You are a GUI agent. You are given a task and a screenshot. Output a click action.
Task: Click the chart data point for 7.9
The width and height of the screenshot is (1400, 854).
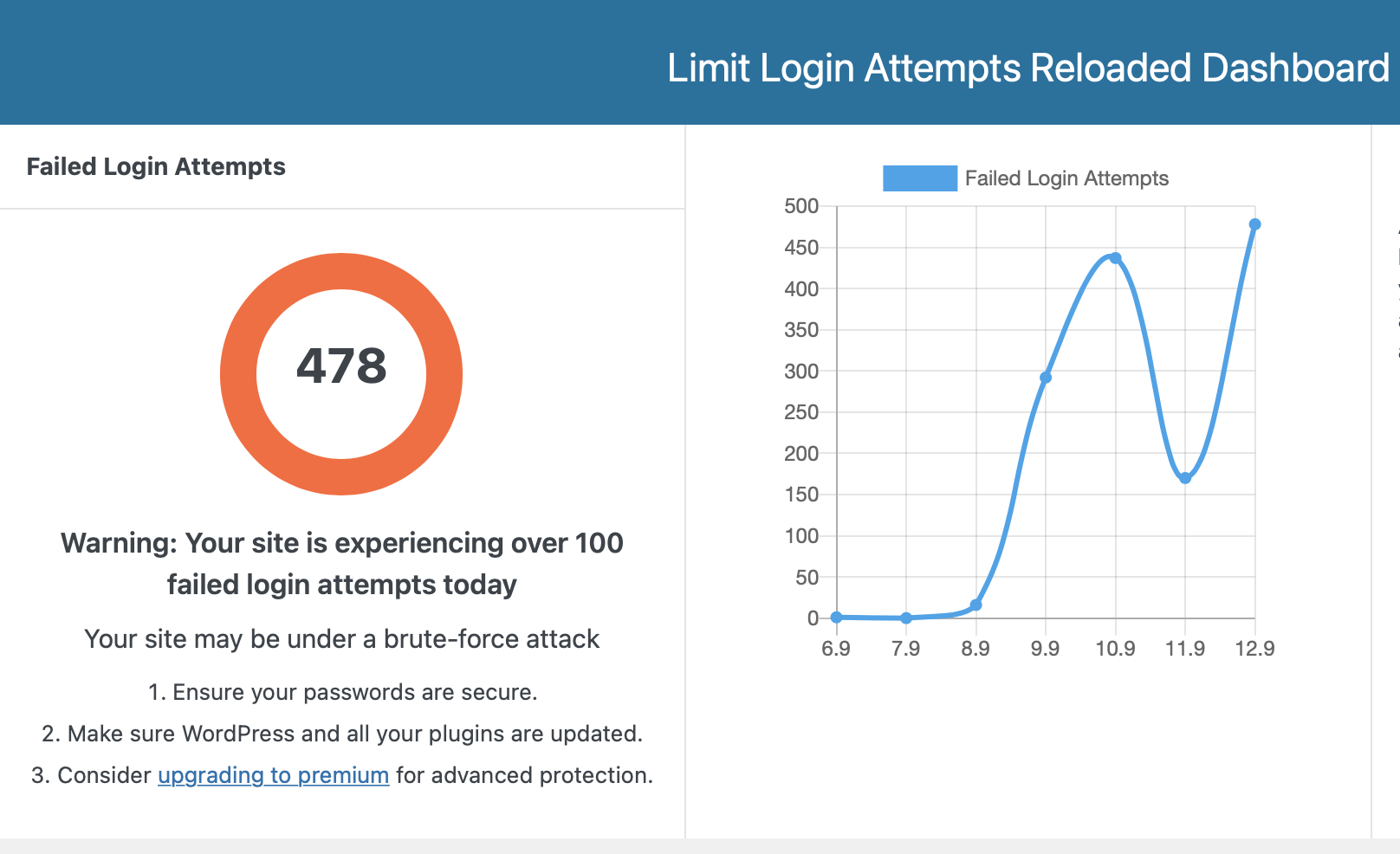(x=906, y=618)
